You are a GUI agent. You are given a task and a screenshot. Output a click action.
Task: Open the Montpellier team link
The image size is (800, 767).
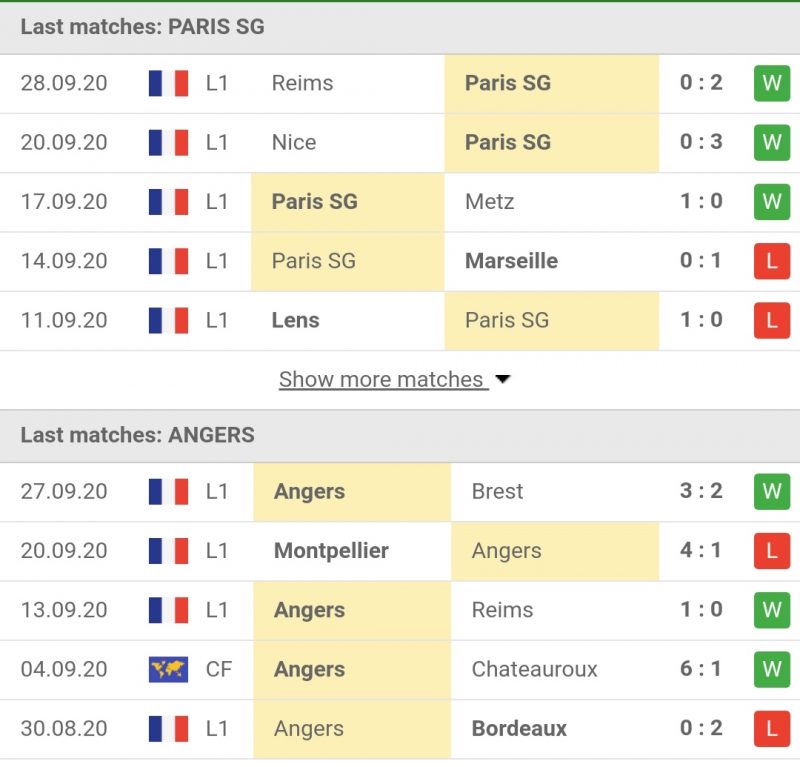[x=331, y=550]
